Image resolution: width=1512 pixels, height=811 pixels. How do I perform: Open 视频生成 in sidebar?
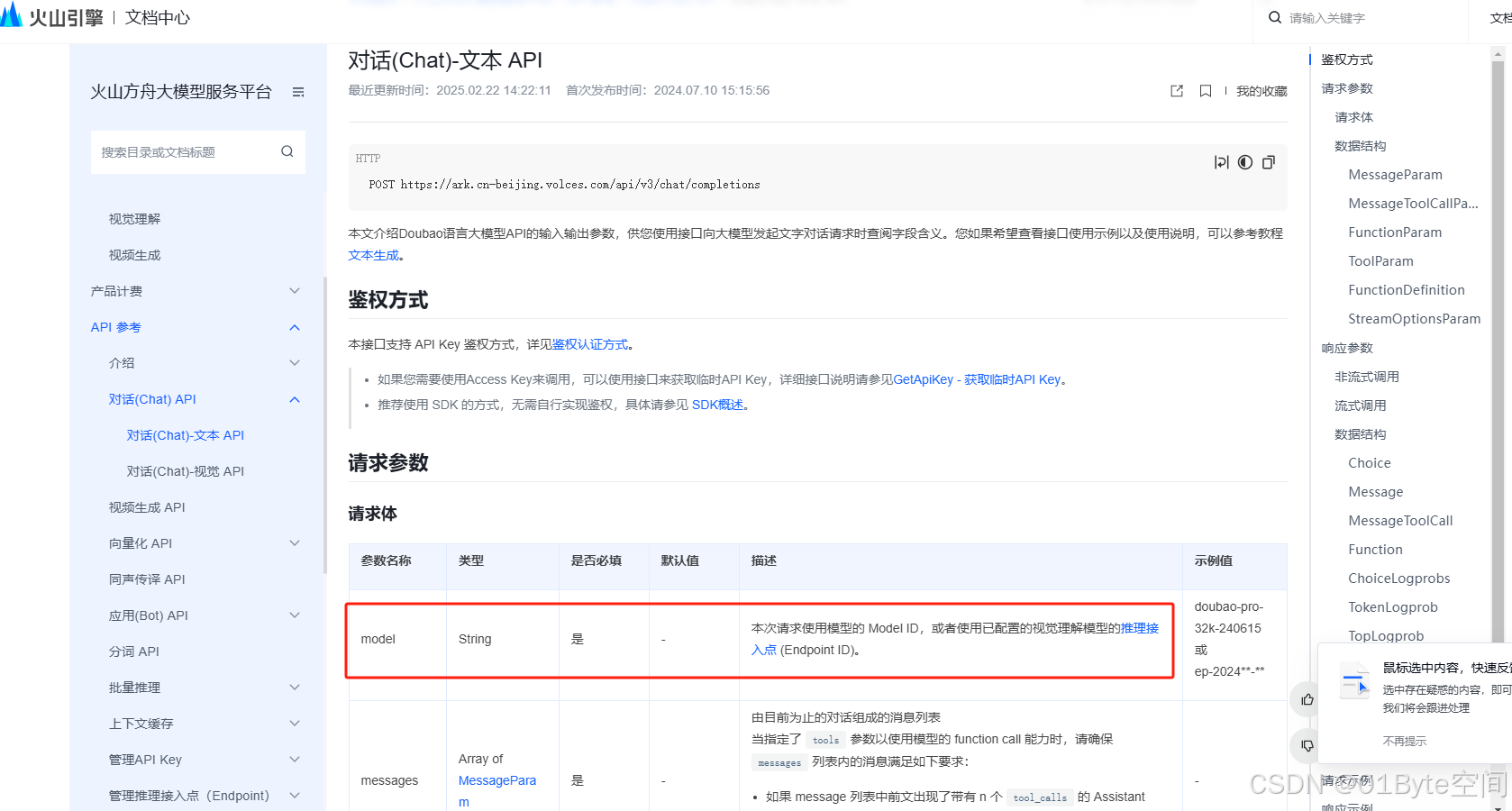pyautogui.click(x=134, y=255)
